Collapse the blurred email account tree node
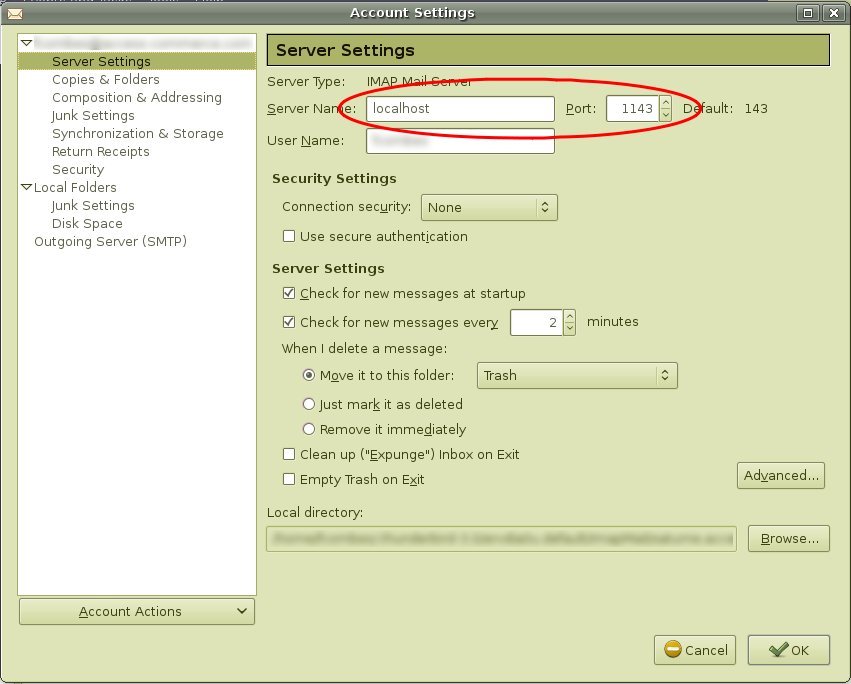 (x=26, y=42)
